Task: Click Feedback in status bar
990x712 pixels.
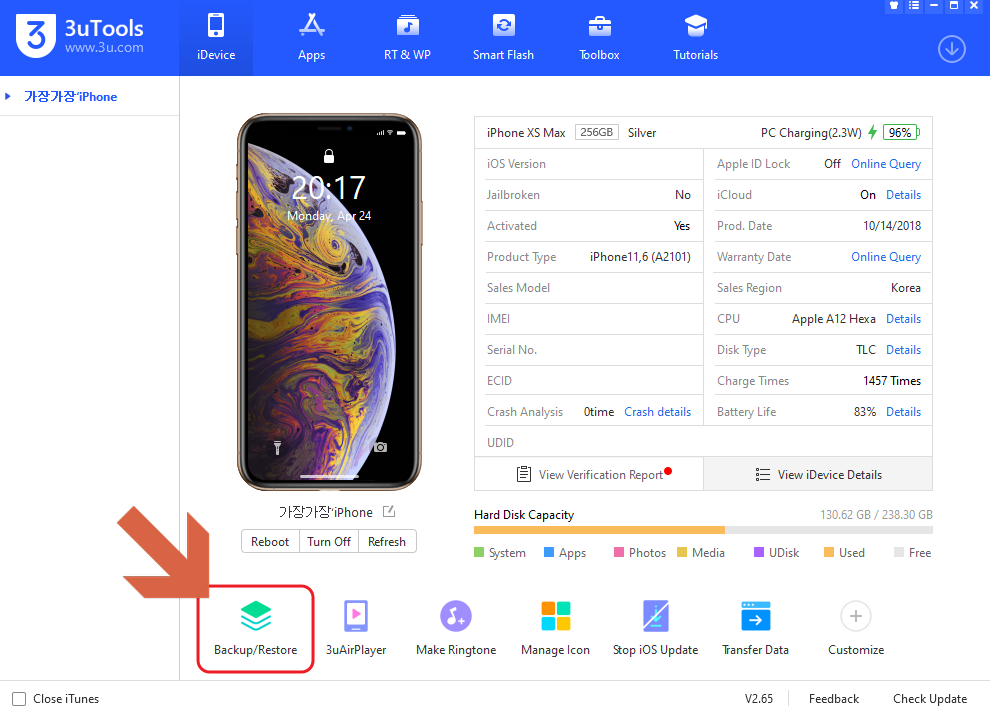Action: click(x=833, y=699)
